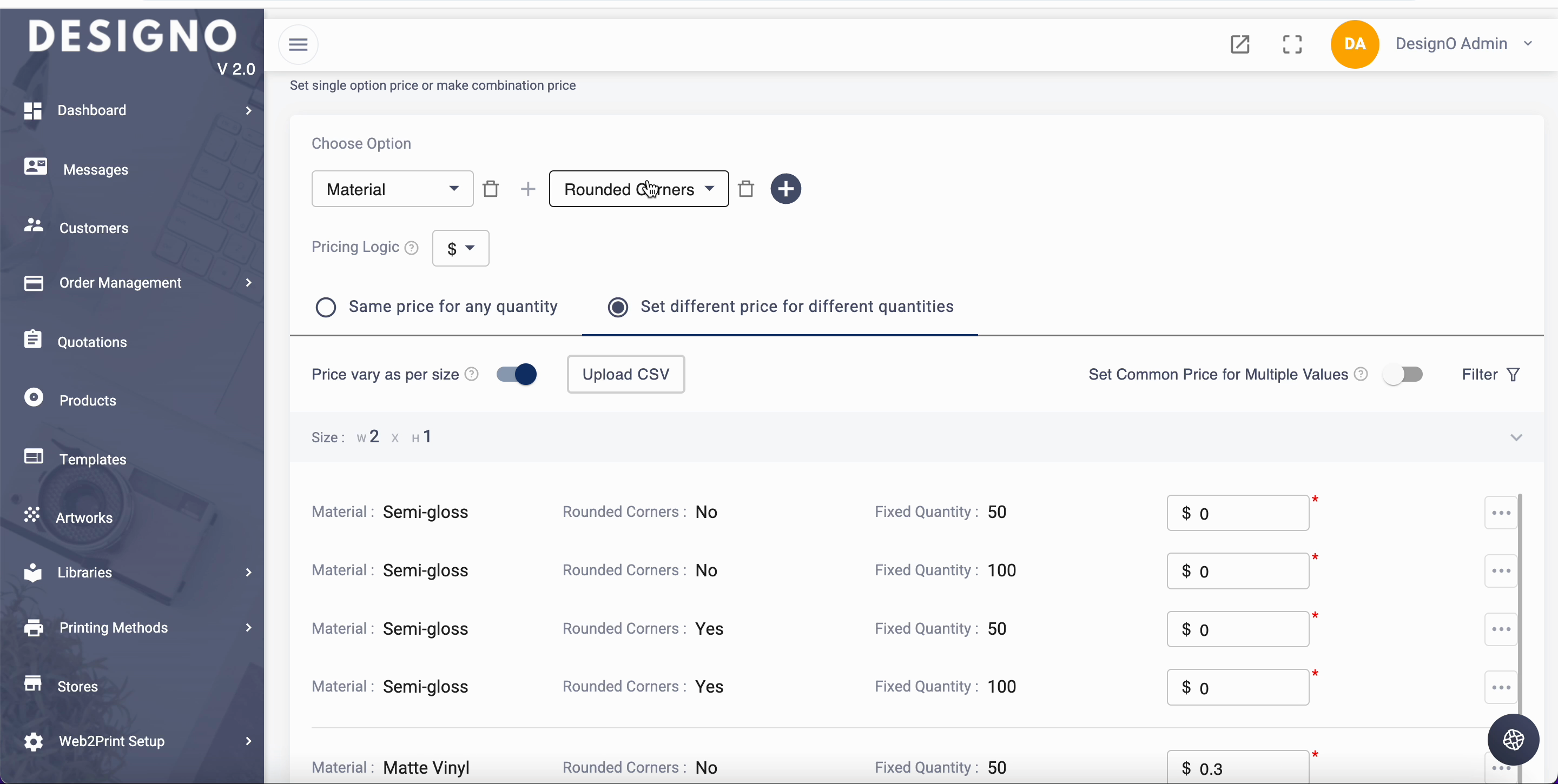Open the options menu for the first Semi-gloss row

pyautogui.click(x=1501, y=513)
